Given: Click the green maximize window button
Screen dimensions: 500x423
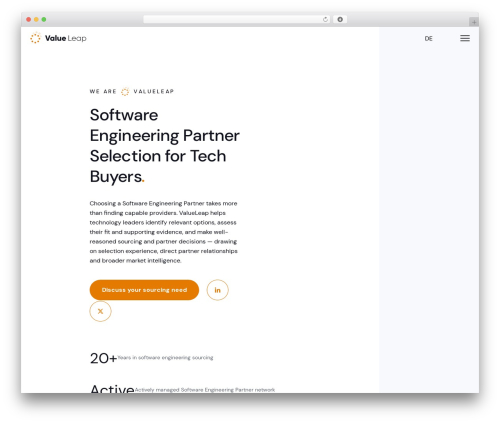Looking at the screenshot, I should click(x=44, y=20).
